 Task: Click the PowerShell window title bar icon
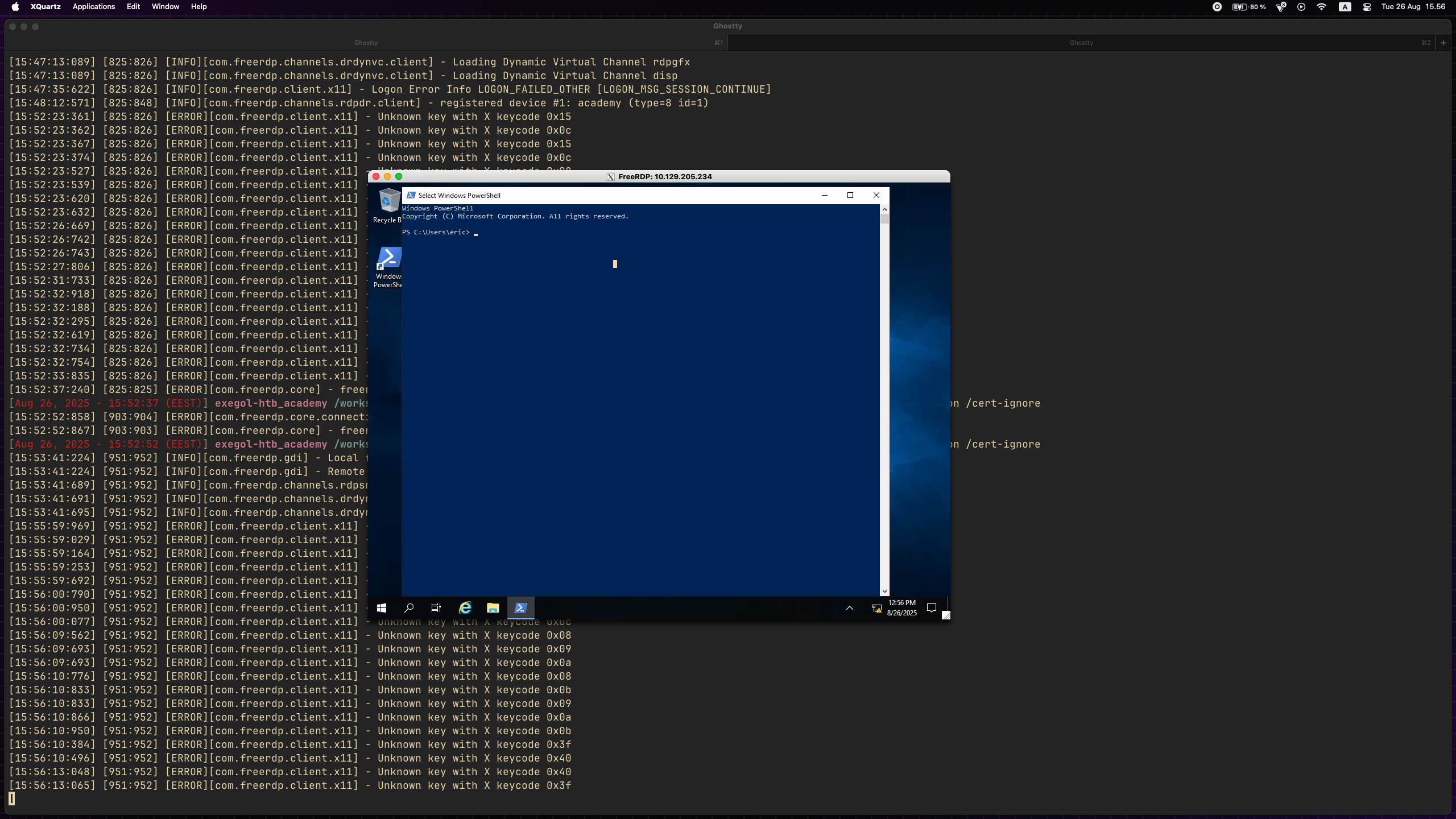411,195
